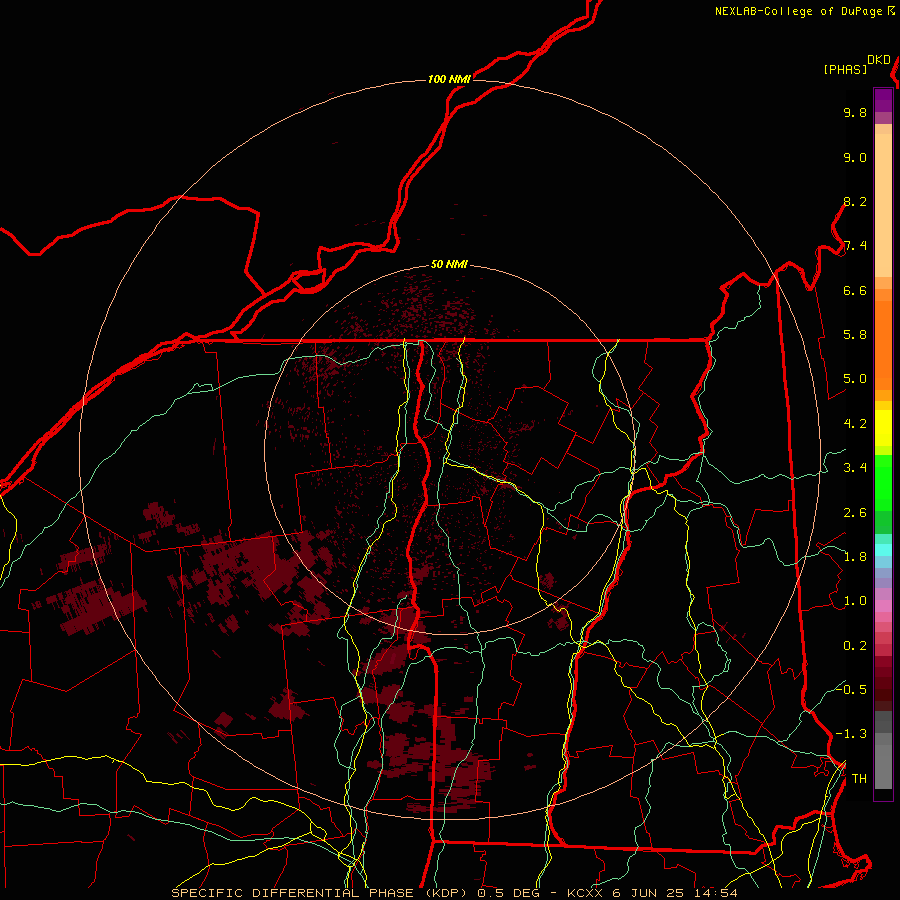The width and height of the screenshot is (900, 900).
Task: Pick the yellow segment of the color bar
Action: tap(883, 428)
